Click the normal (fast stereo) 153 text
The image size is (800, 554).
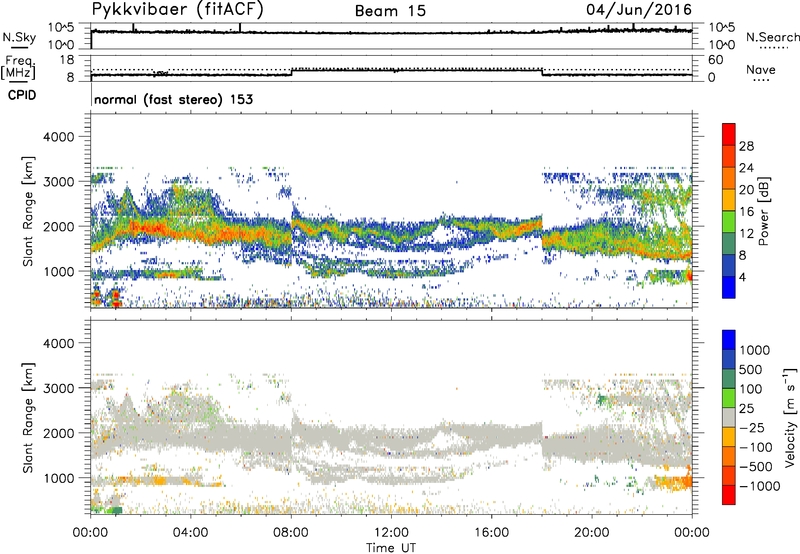(x=173, y=99)
